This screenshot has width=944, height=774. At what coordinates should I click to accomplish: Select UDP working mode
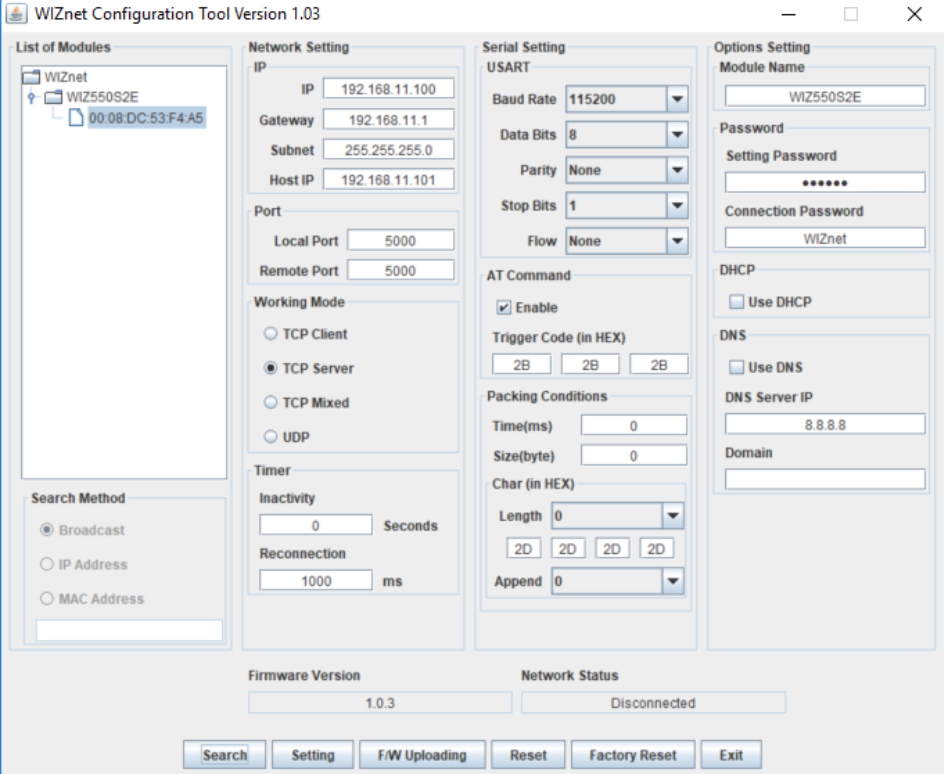[x=270, y=436]
